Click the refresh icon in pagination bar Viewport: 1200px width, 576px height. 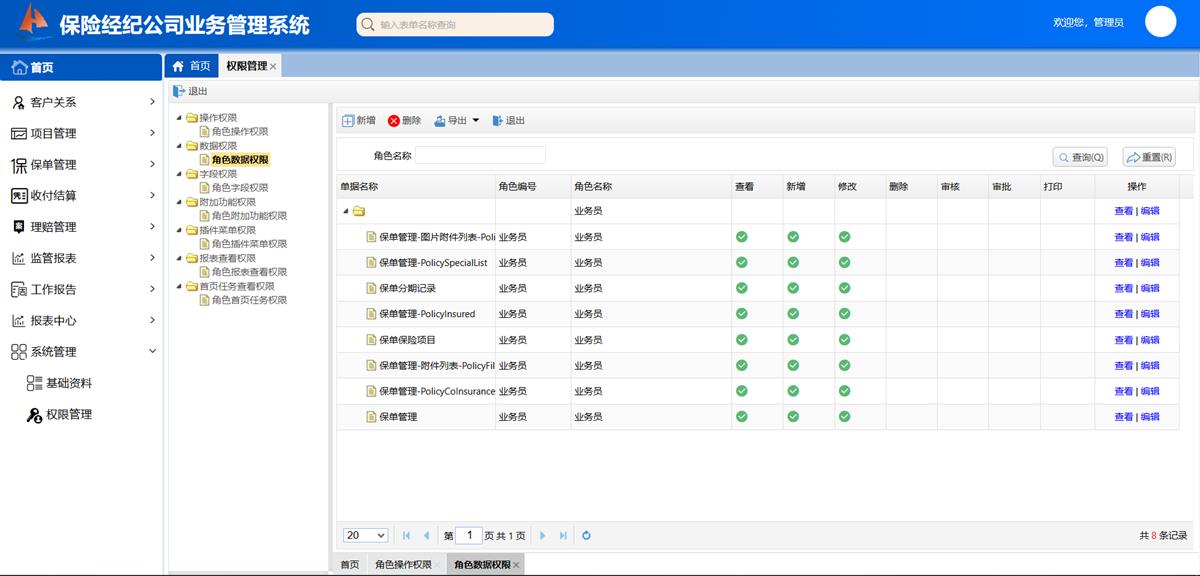pyautogui.click(x=586, y=536)
